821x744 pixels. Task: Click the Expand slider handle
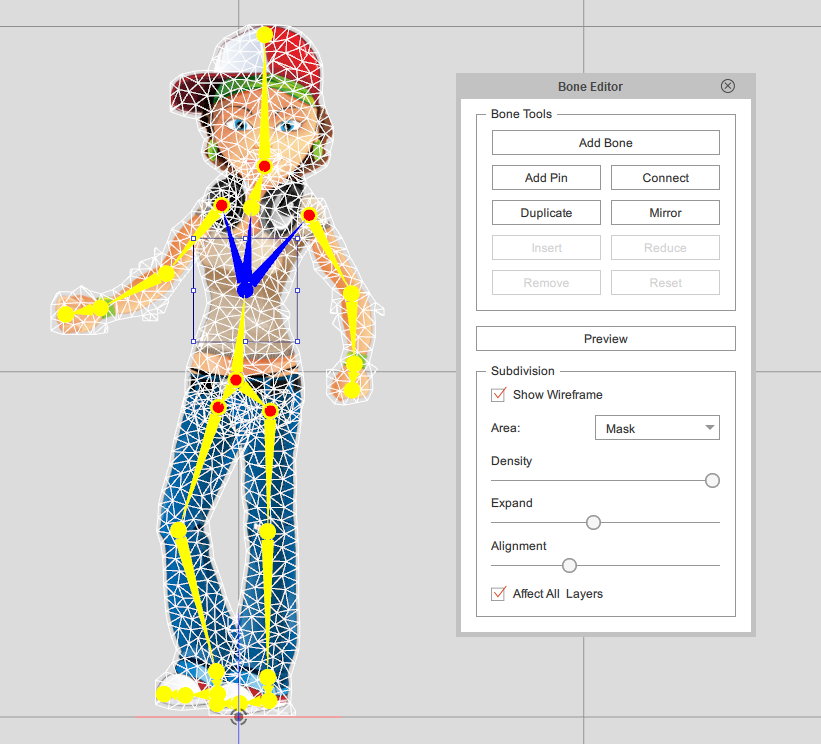[x=593, y=522]
